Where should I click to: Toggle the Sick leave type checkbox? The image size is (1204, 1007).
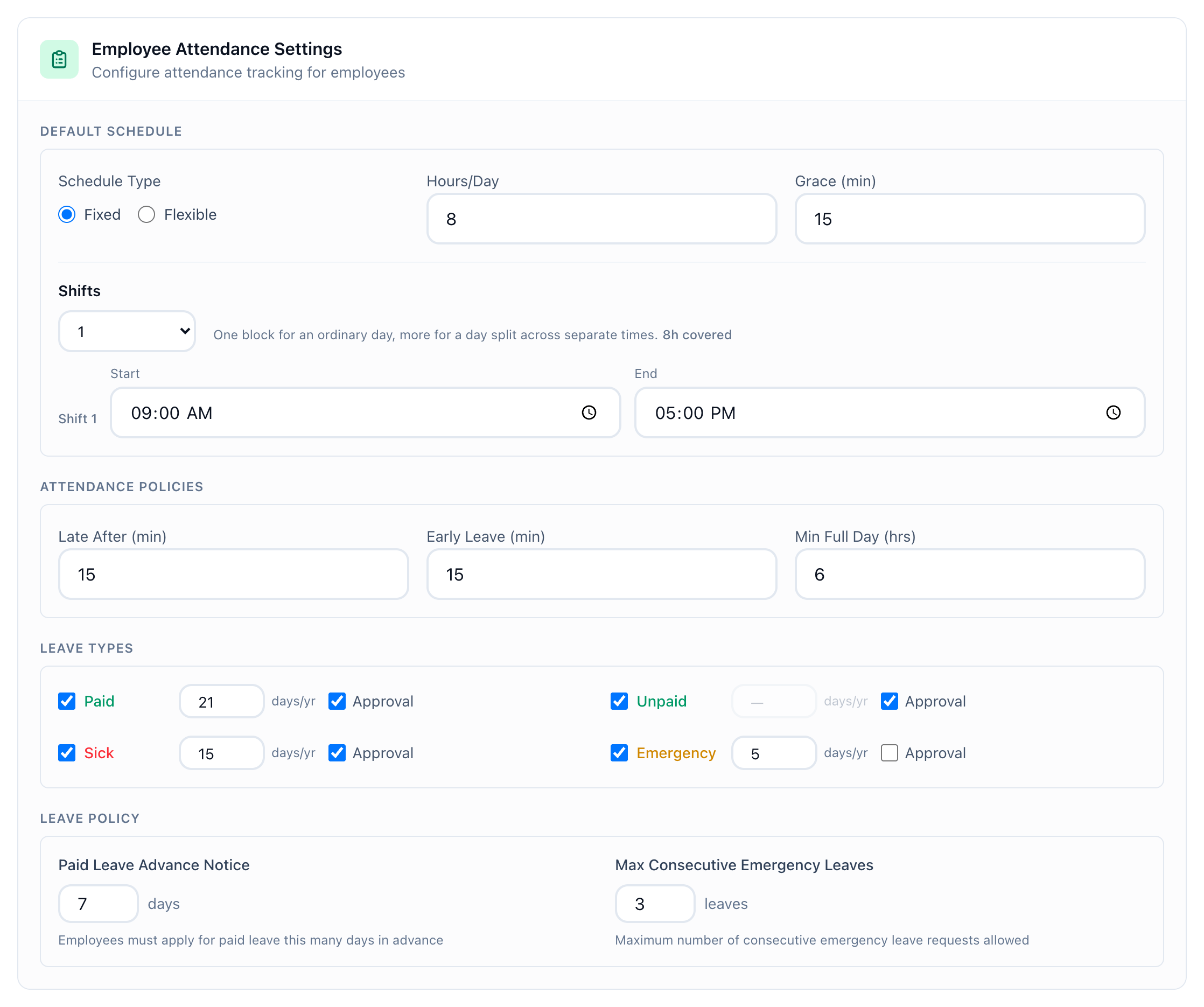tap(67, 753)
